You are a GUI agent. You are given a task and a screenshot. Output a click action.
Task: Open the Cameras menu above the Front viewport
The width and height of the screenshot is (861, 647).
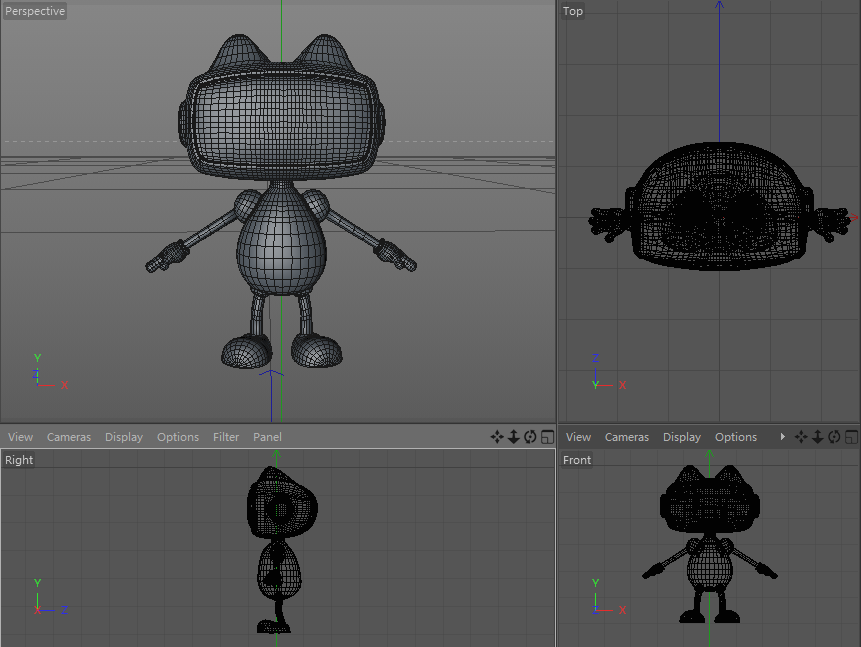(x=627, y=437)
